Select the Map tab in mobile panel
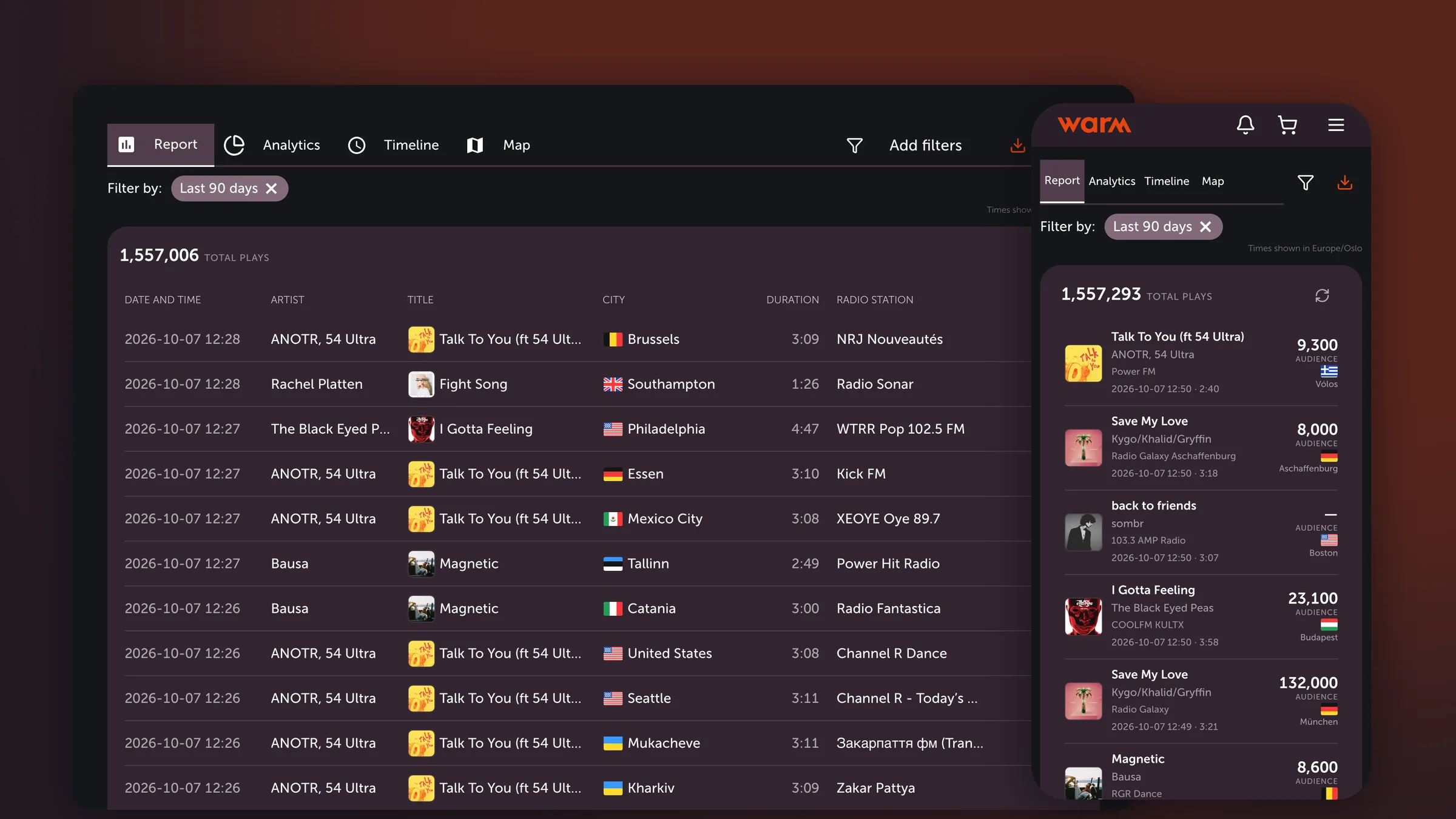Viewport: 1456px width, 819px height. point(1213,181)
